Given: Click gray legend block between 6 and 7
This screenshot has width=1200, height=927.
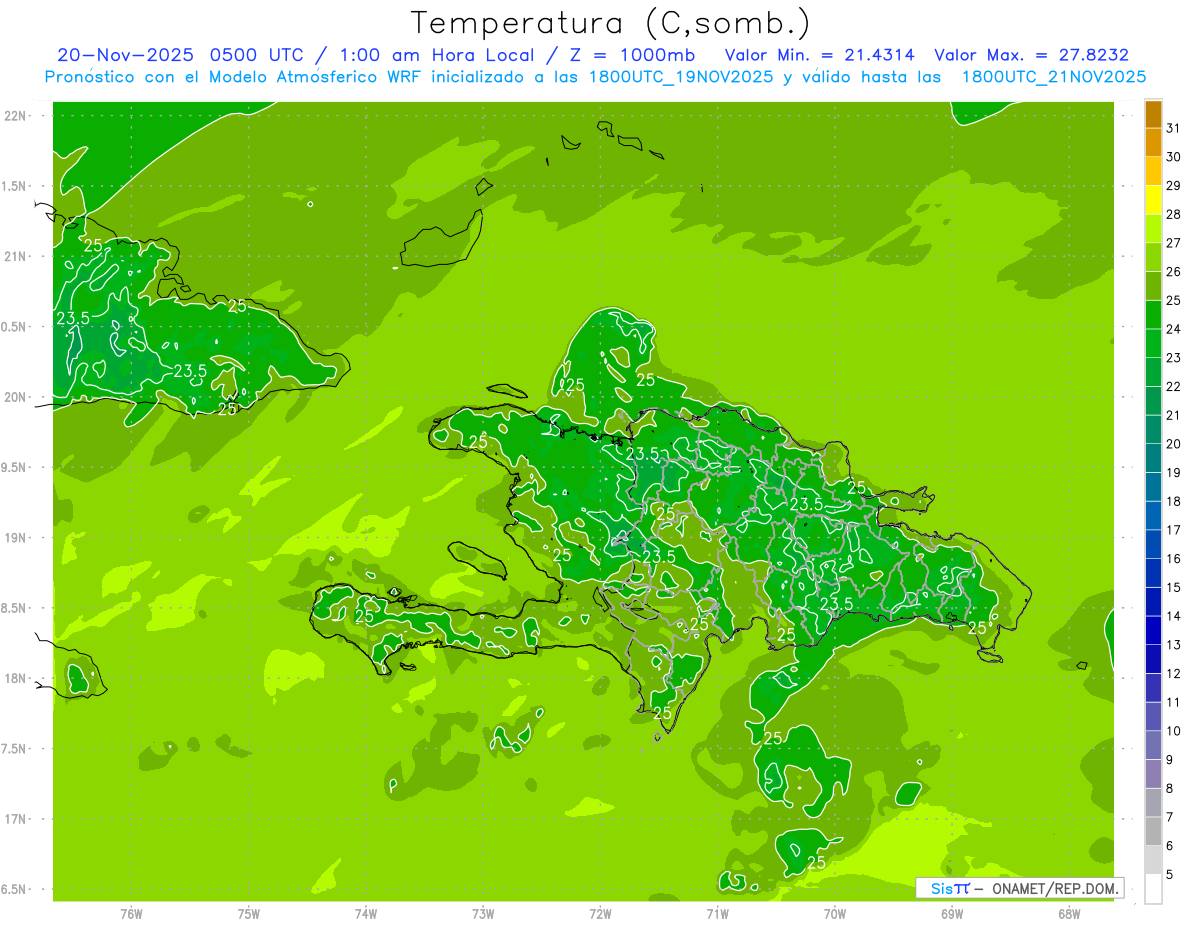Looking at the screenshot, I should [x=1153, y=831].
